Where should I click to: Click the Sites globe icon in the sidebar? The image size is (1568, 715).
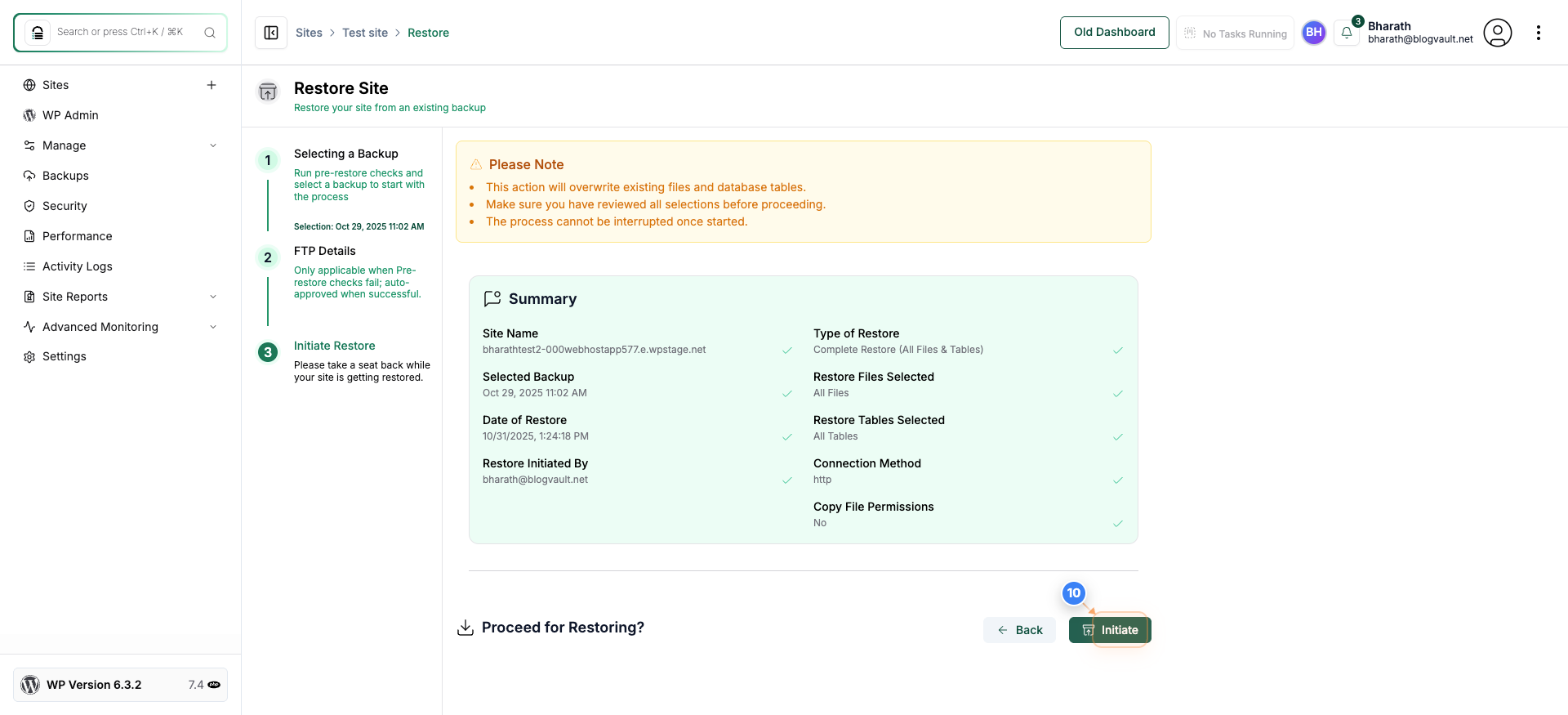[x=29, y=85]
